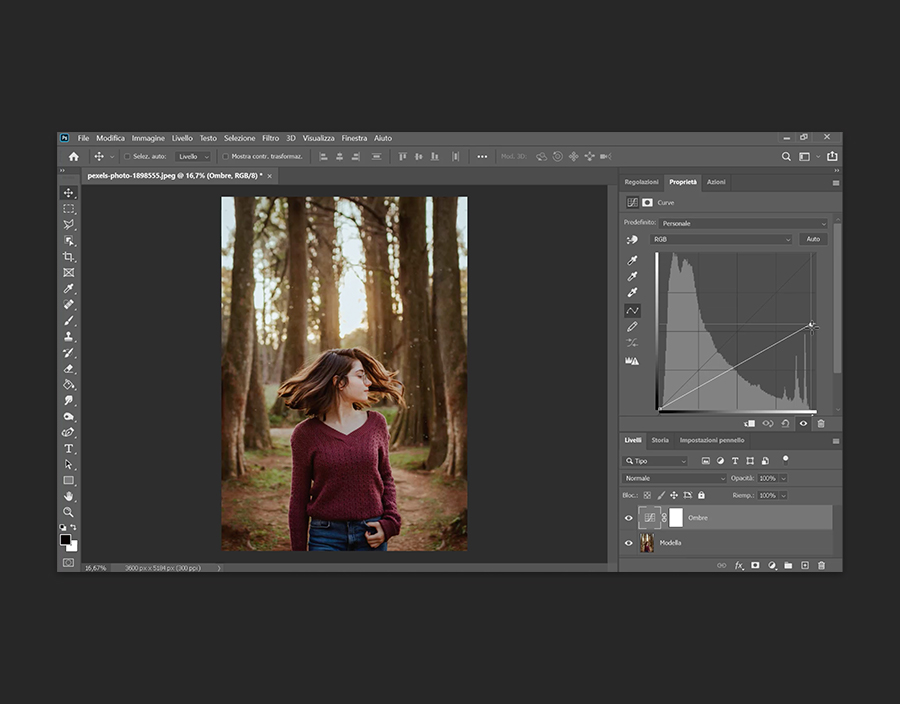Click the Auto button in Curves

(x=813, y=240)
